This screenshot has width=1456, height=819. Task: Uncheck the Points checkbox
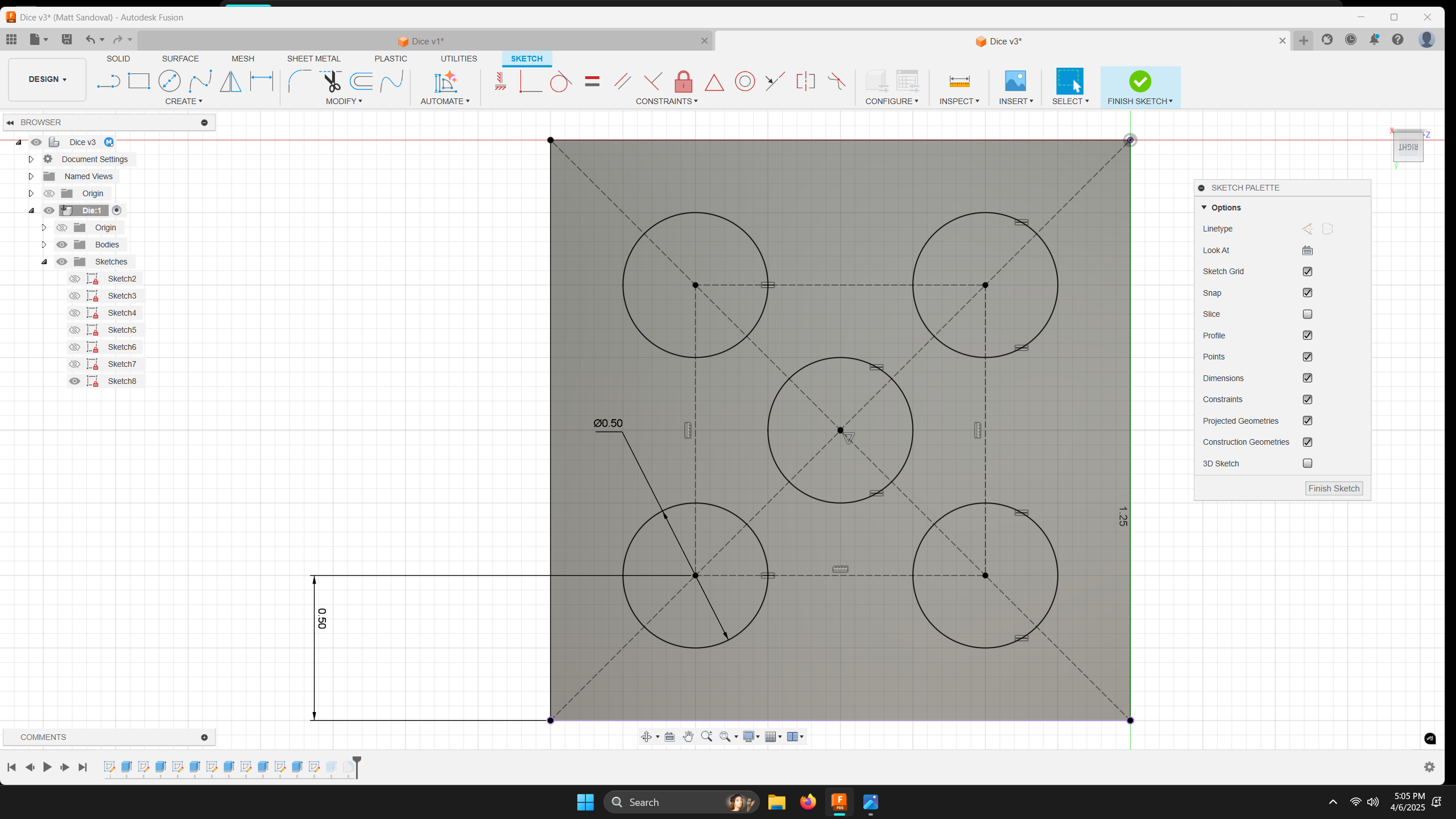coord(1308,357)
